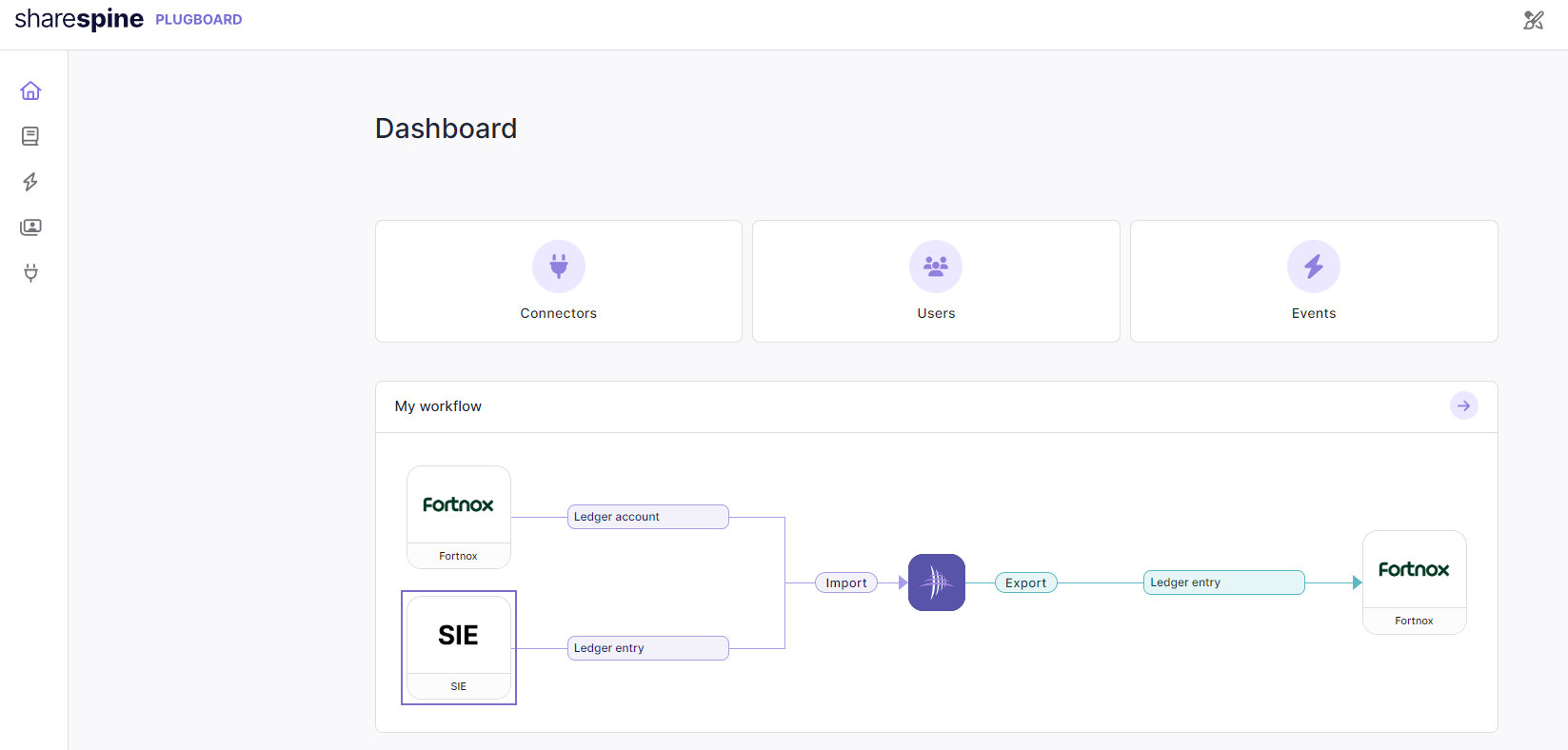Select the SIE source connector tile
The height and width of the screenshot is (750, 1568).
tap(459, 648)
